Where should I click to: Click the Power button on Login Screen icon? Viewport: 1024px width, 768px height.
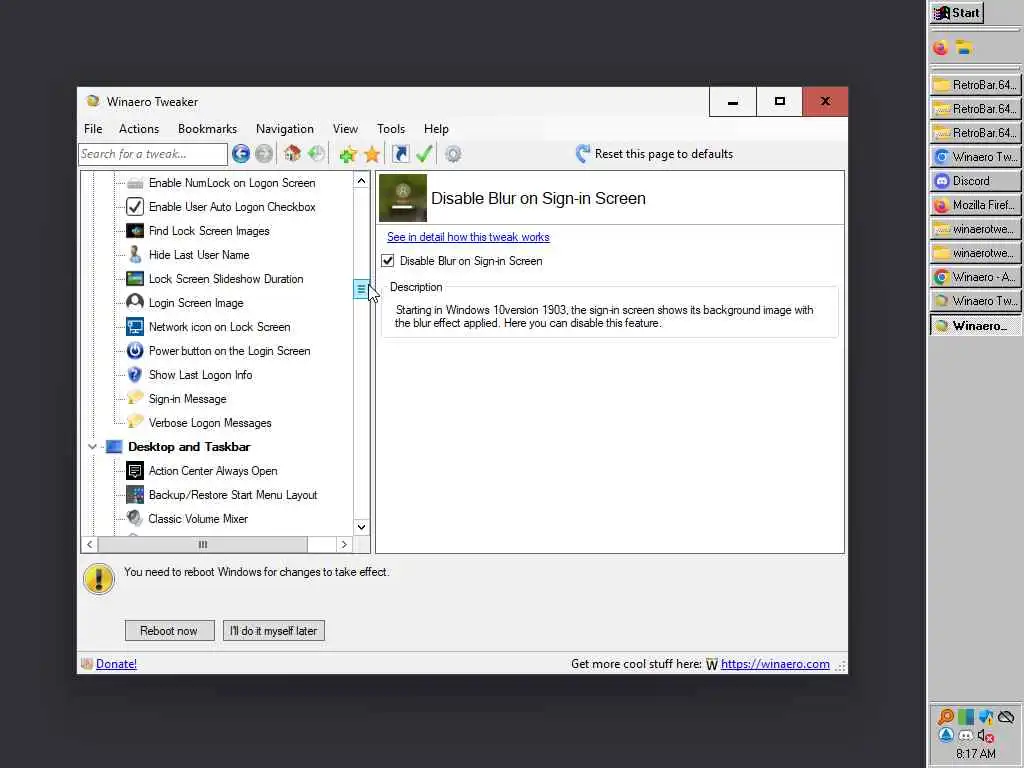(x=135, y=351)
